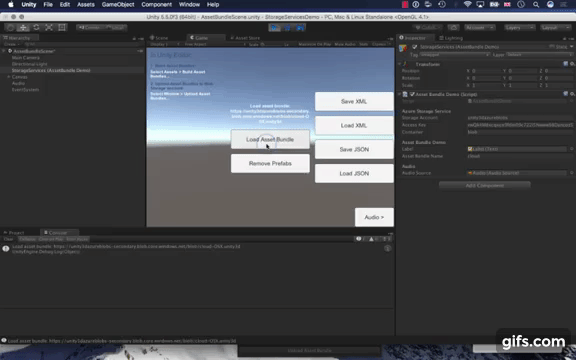Image resolution: width=576 pixels, height=360 pixels.
Task: Toggle Collapse in the Console toolbar
Action: click(x=28, y=239)
